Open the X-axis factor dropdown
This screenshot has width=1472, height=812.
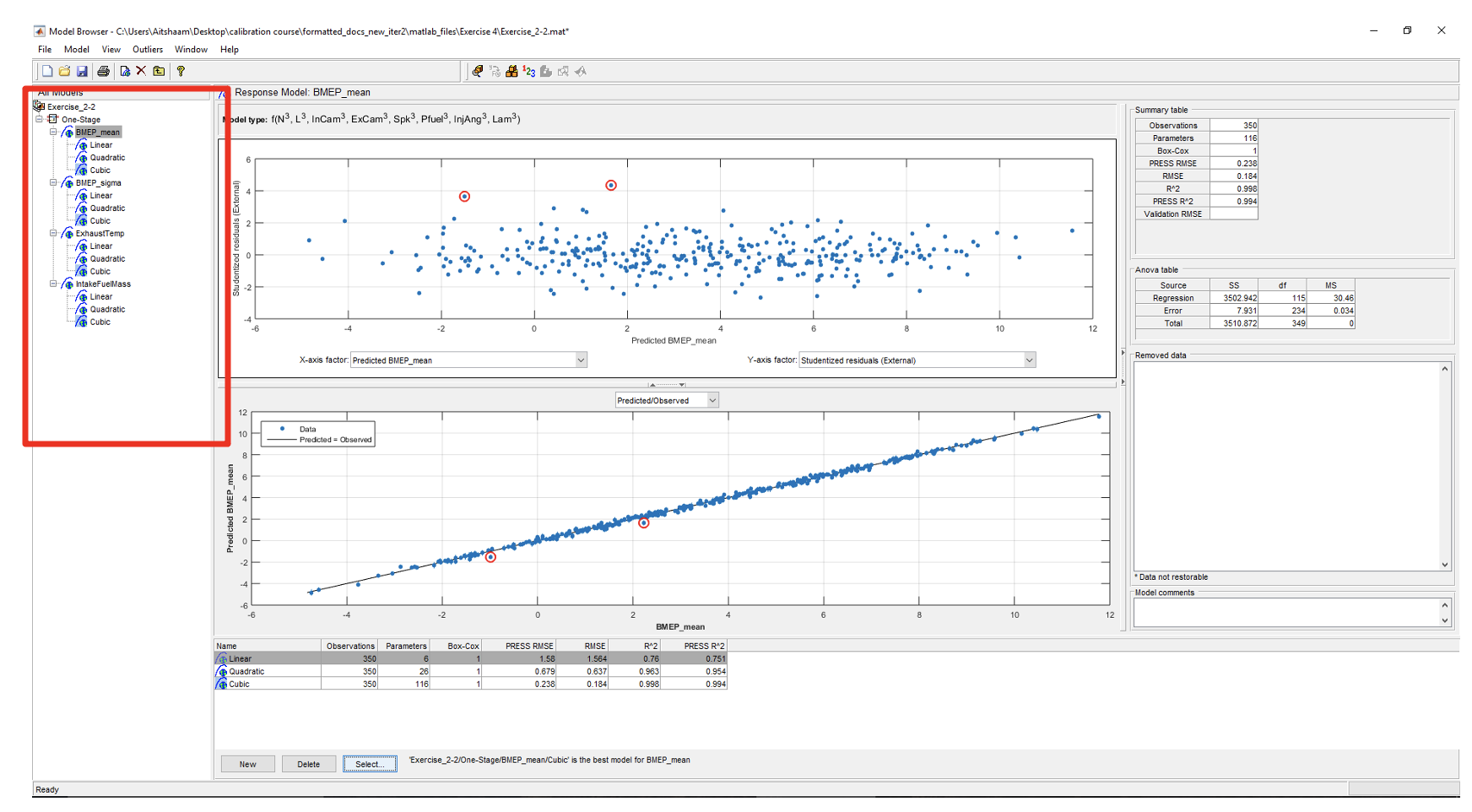click(x=581, y=360)
